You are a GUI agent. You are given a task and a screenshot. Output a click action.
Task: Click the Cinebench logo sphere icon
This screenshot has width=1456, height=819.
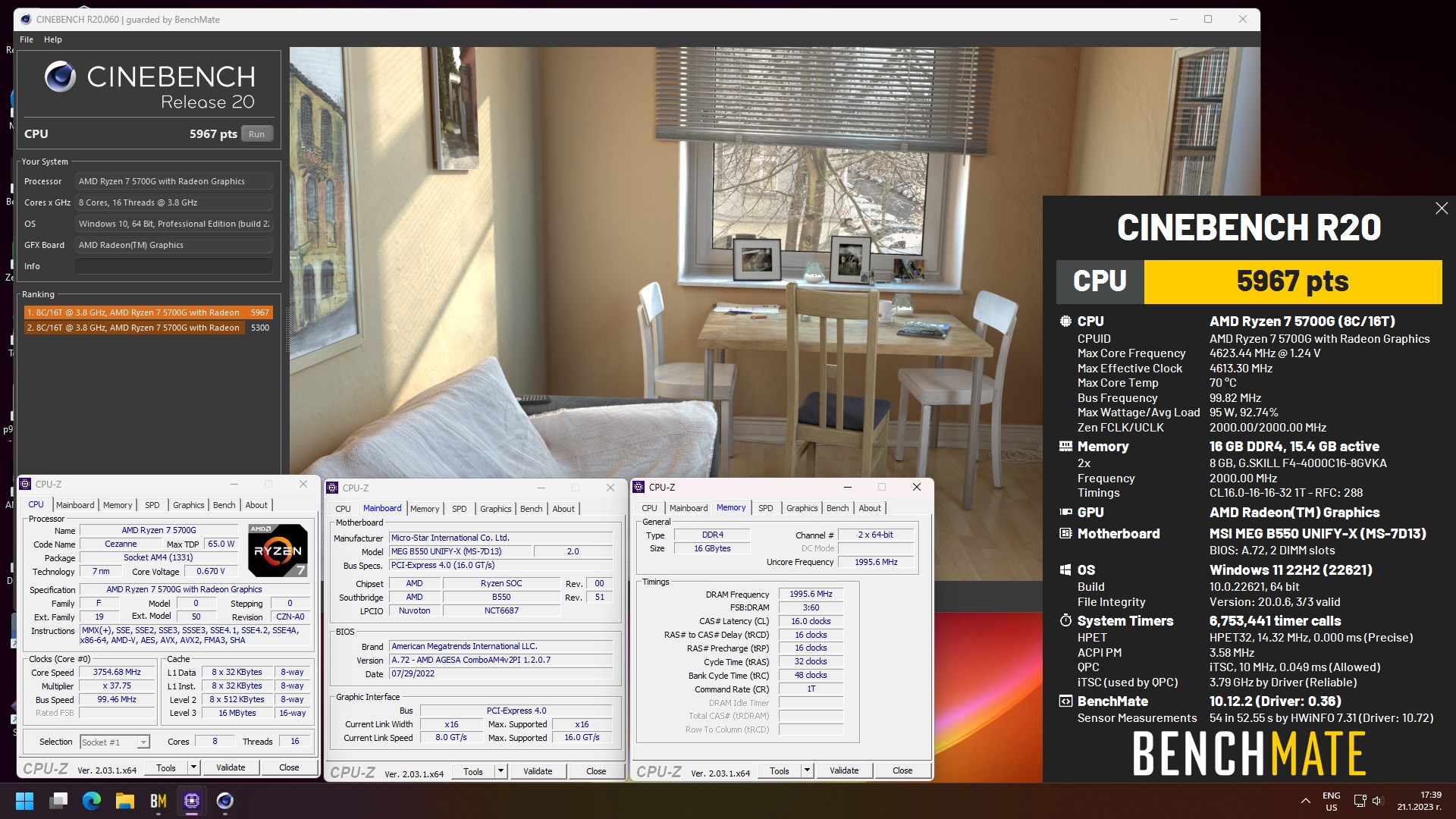coord(60,77)
